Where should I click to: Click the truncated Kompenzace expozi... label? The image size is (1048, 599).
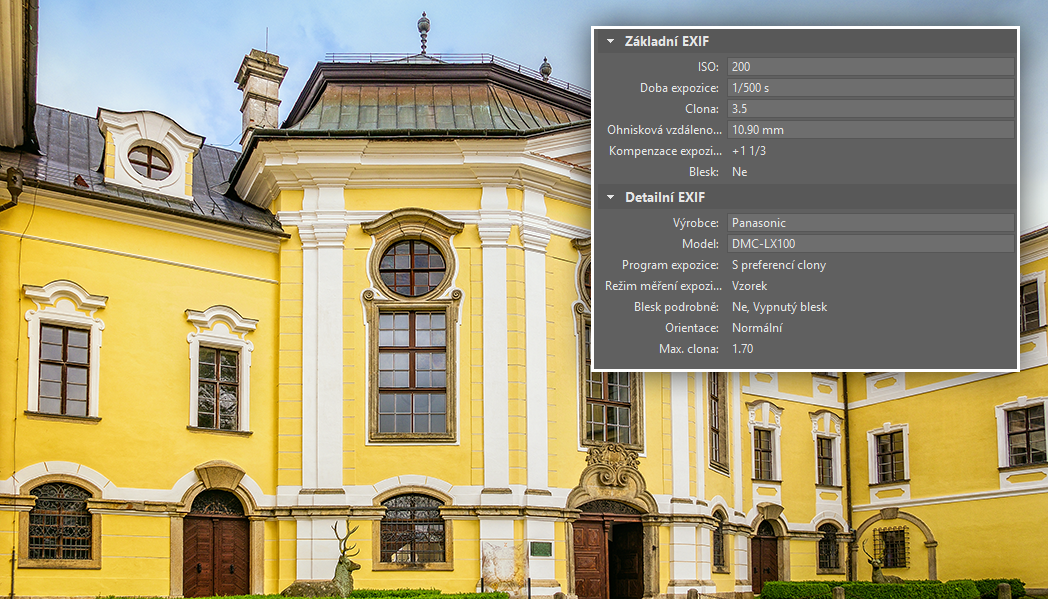tap(664, 150)
